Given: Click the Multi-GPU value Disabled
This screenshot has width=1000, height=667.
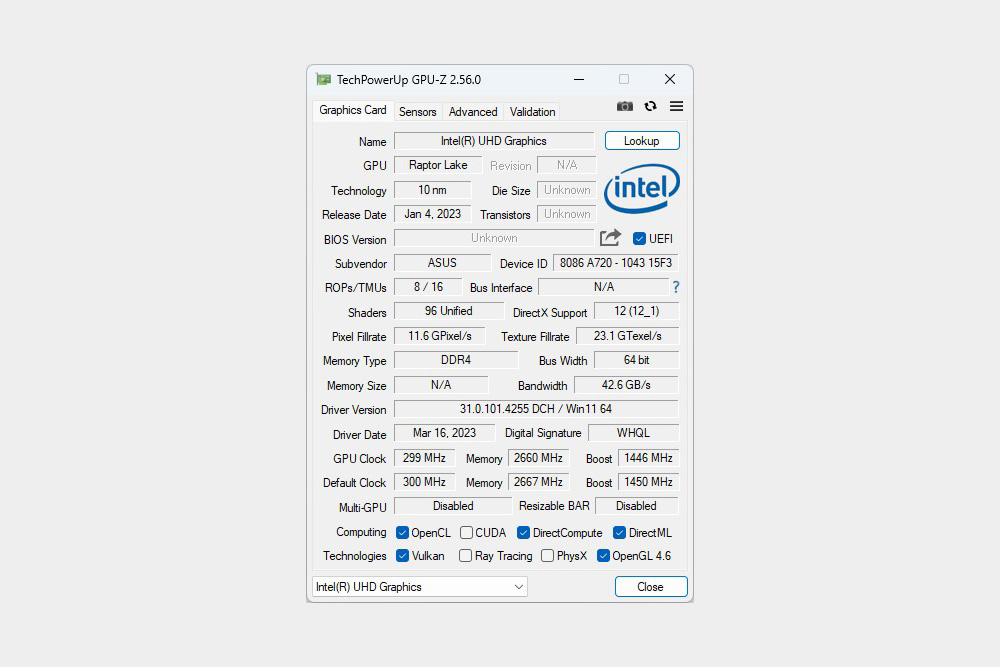Looking at the screenshot, I should point(453,506).
